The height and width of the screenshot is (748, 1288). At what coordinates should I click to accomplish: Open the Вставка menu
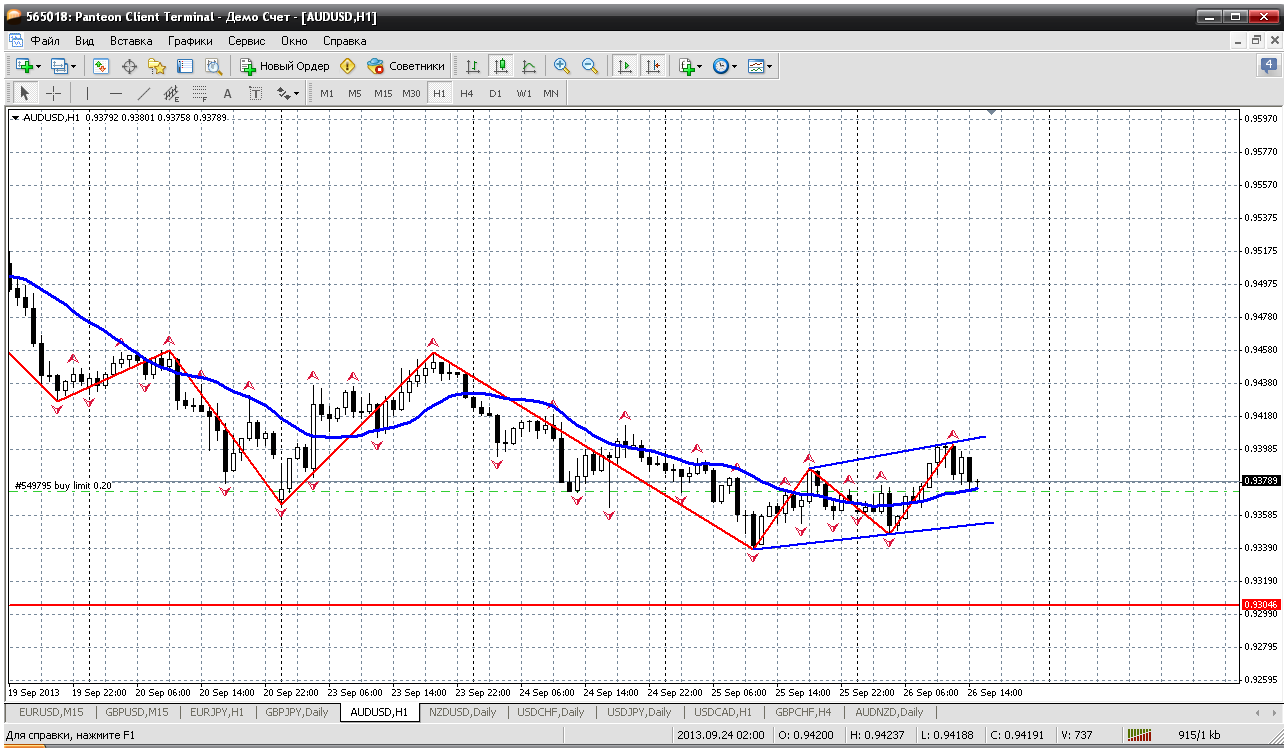point(131,41)
